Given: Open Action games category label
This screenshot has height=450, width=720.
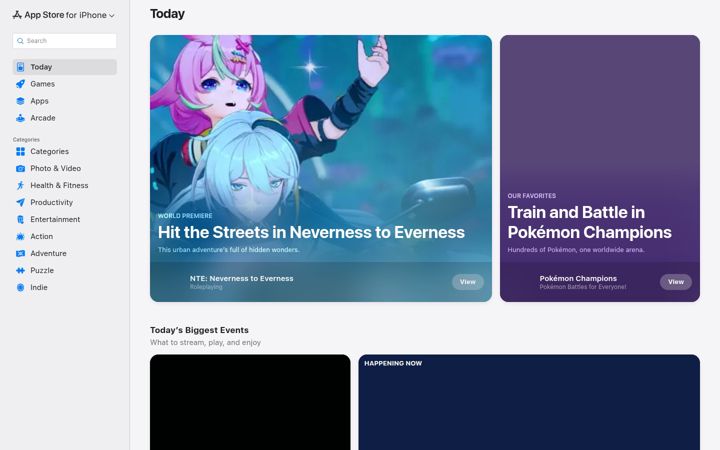Looking at the screenshot, I should (42, 236).
